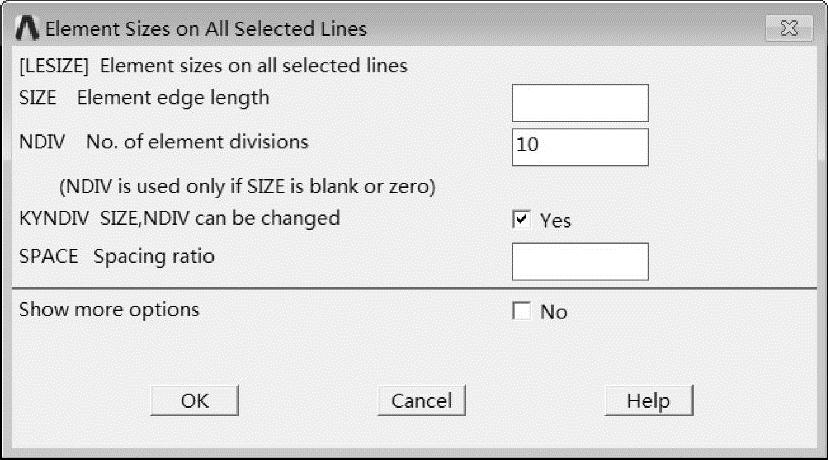Image resolution: width=828 pixels, height=460 pixels.
Task: Click the NDIV field containing 10
Action: pos(580,147)
